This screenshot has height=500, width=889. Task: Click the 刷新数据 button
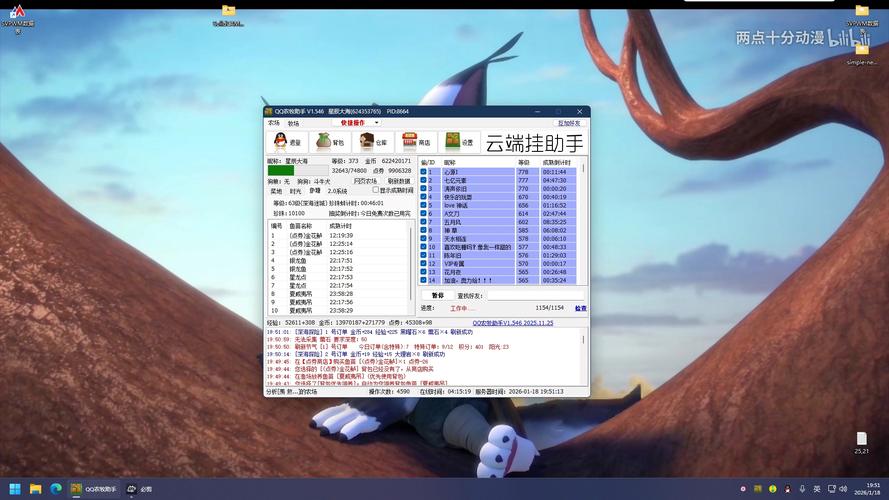[x=399, y=181]
